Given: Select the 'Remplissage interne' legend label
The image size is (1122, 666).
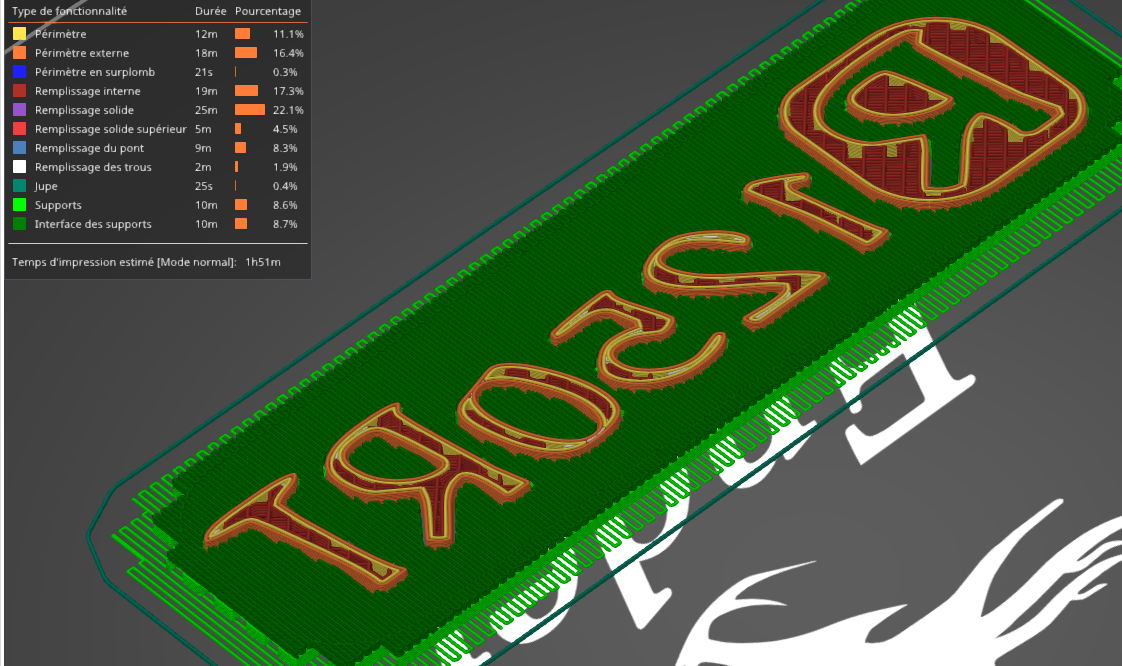Looking at the screenshot, I should point(87,91).
